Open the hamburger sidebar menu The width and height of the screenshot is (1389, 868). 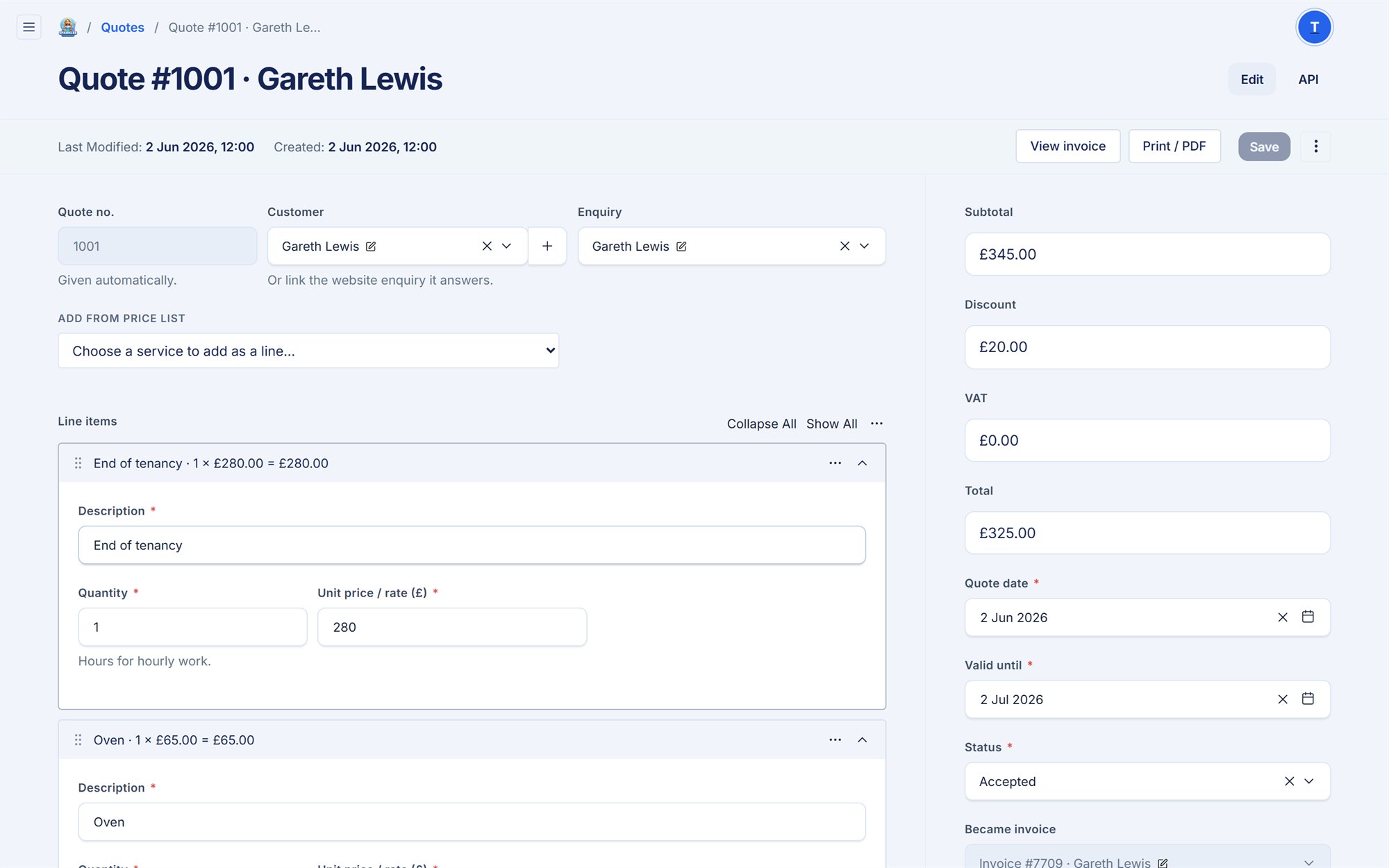28,27
